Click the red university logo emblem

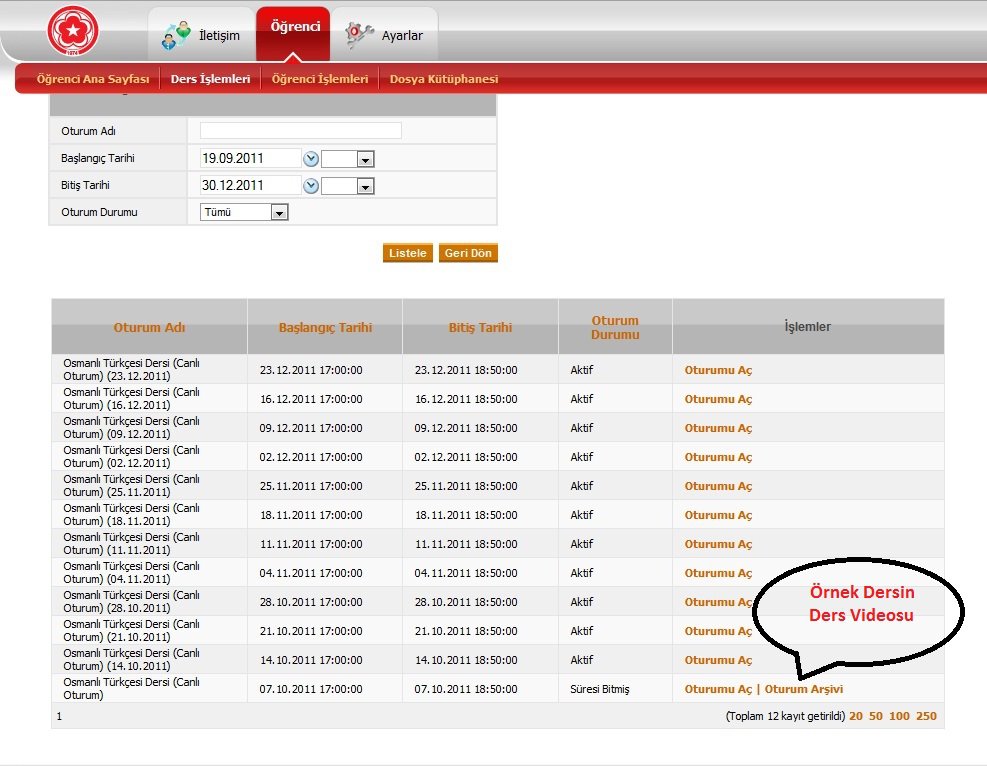click(x=73, y=30)
